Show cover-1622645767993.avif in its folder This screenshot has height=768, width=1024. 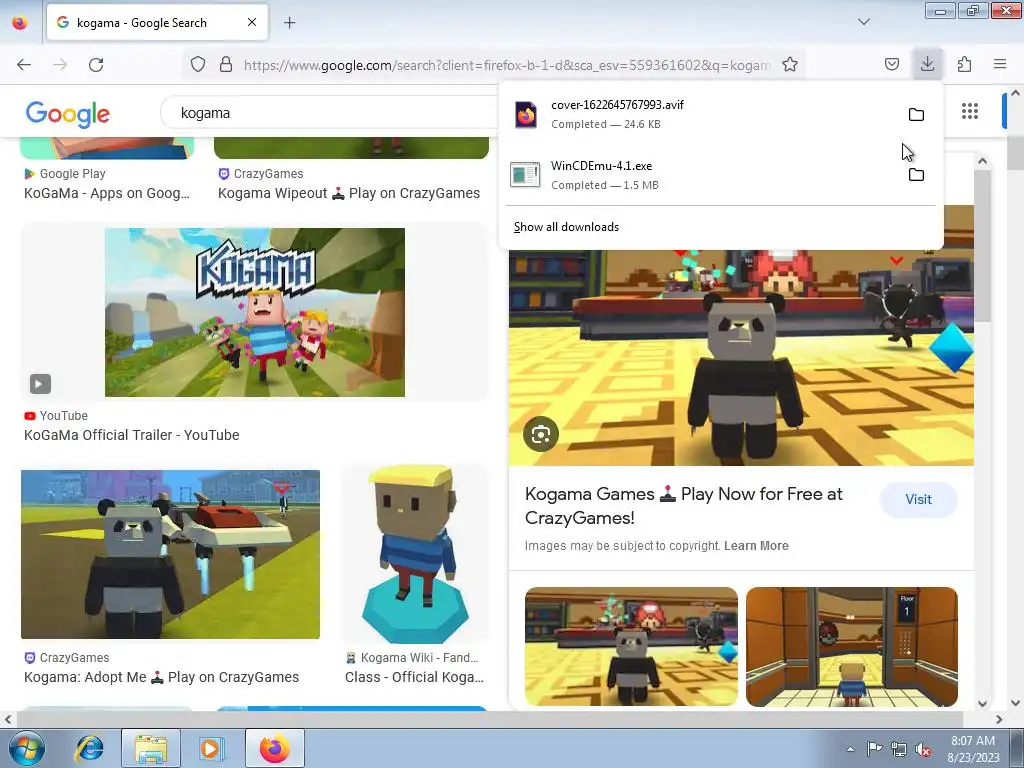(916, 114)
